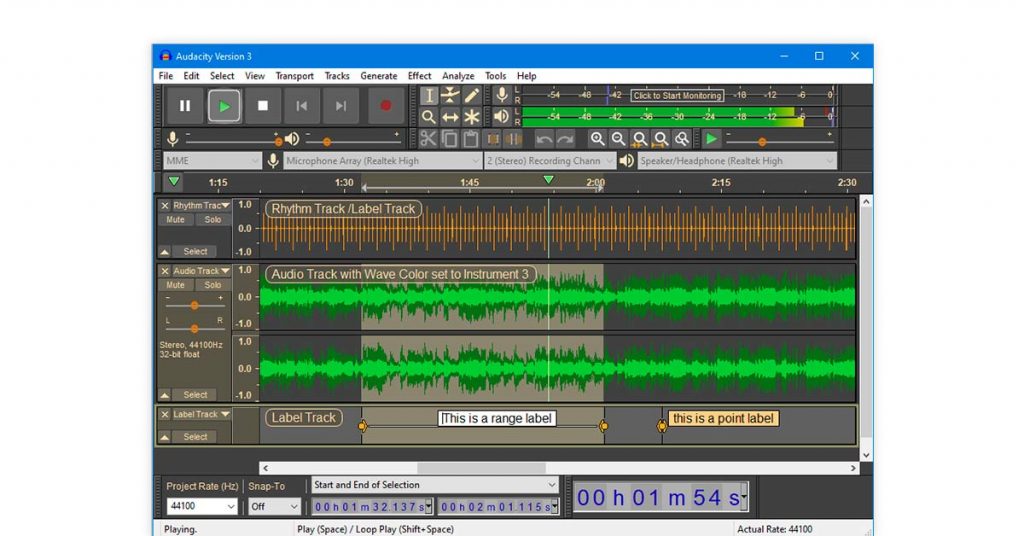Viewport: 1024px width, 536px height.
Task: Open the Effect menu
Action: (x=419, y=76)
